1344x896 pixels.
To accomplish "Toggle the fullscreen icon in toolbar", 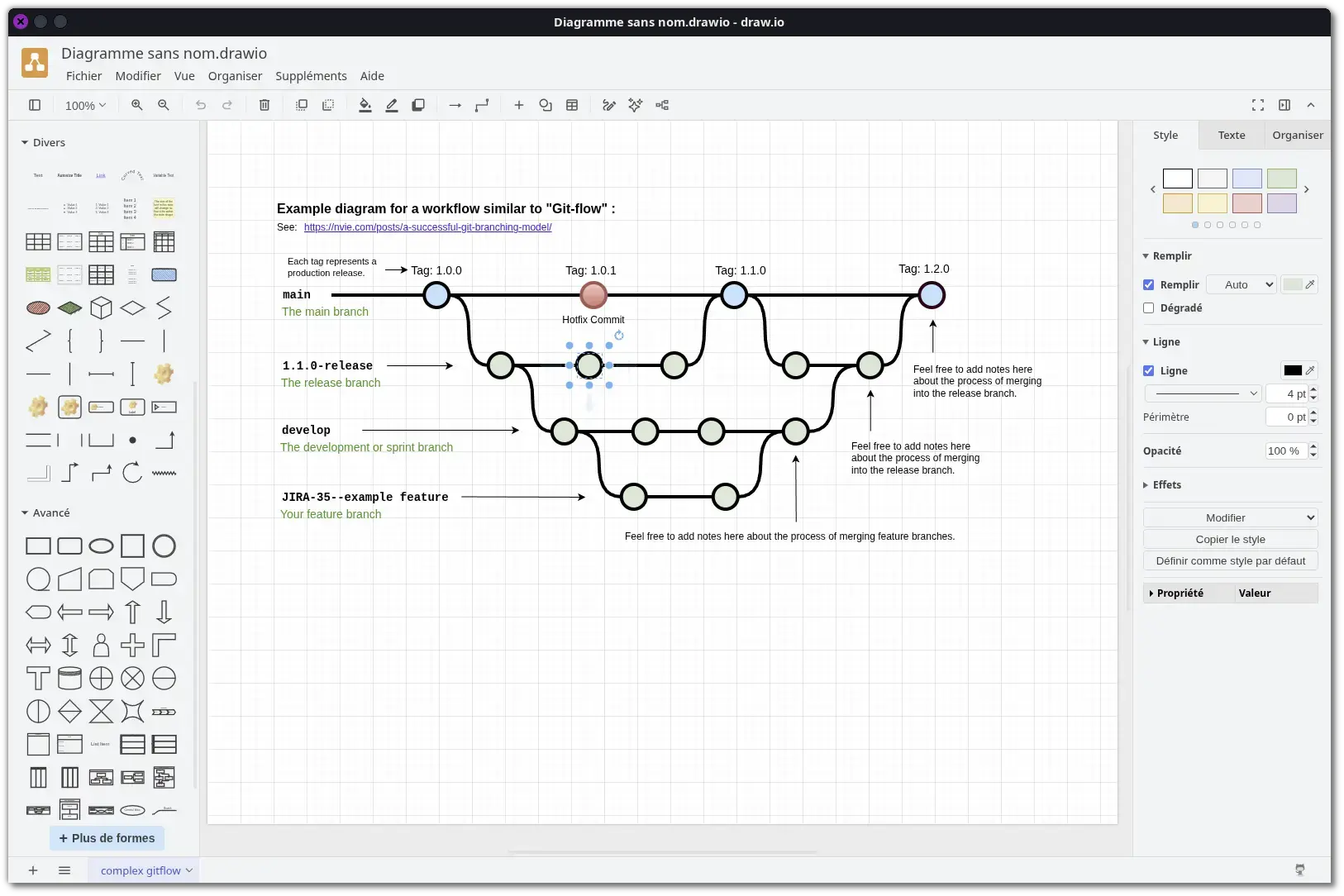I will (x=1258, y=105).
